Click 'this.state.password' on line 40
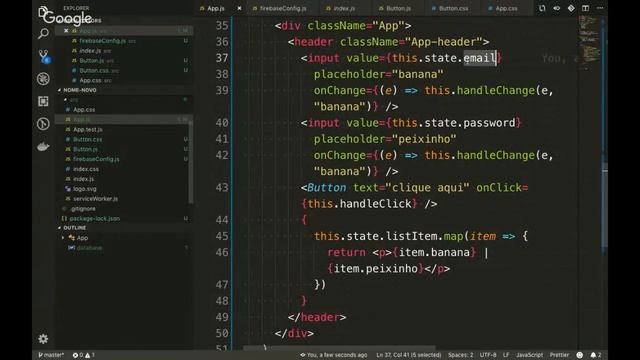 tap(453, 123)
